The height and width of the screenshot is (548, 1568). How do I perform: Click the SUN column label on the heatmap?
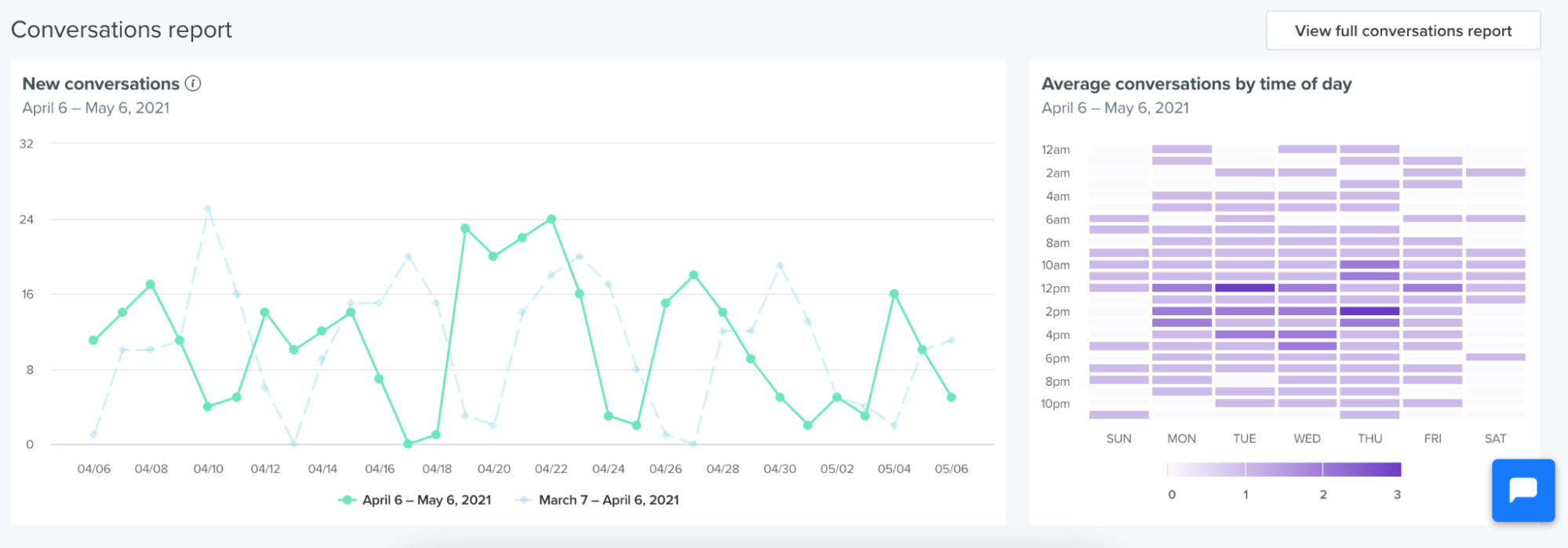(1119, 439)
